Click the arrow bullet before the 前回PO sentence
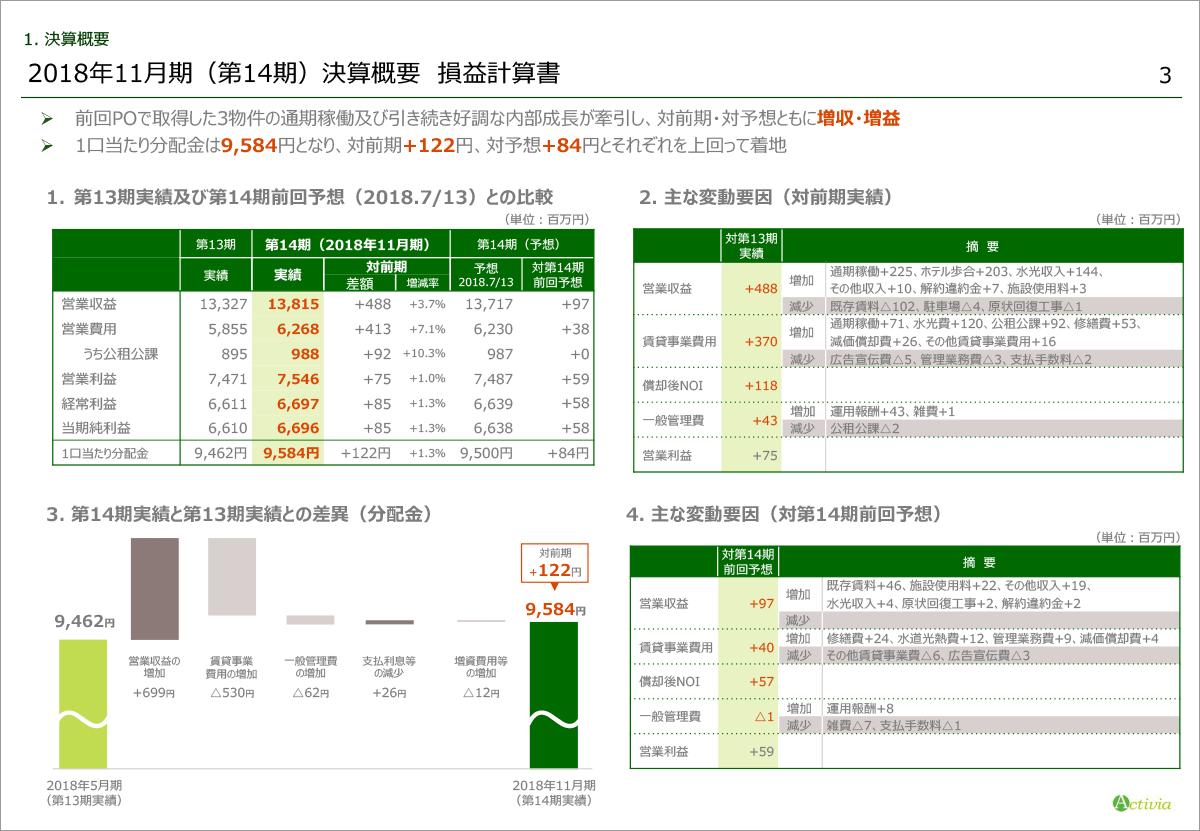1200x831 pixels. pyautogui.click(x=46, y=119)
